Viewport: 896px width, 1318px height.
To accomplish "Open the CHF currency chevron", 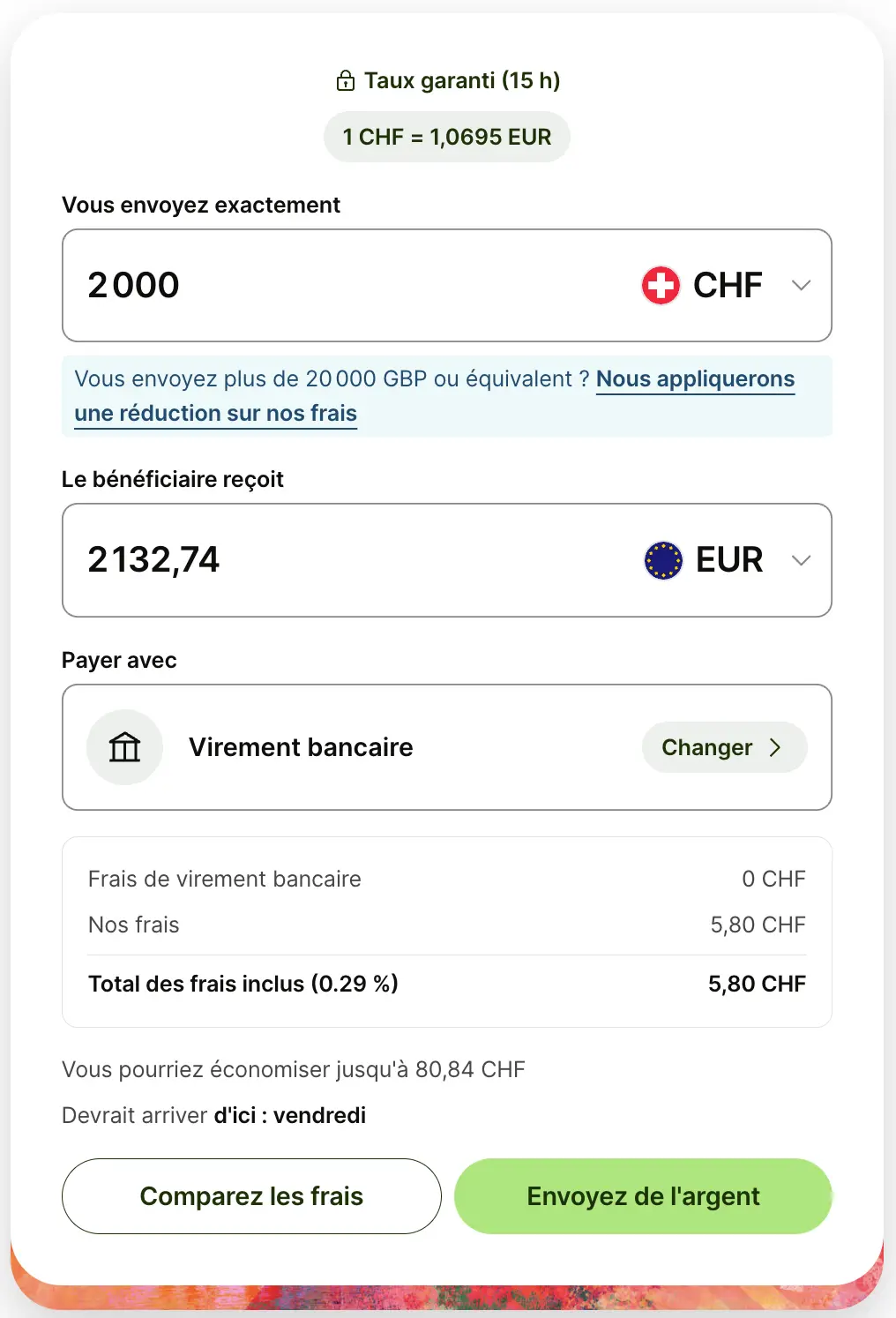I will [801, 285].
